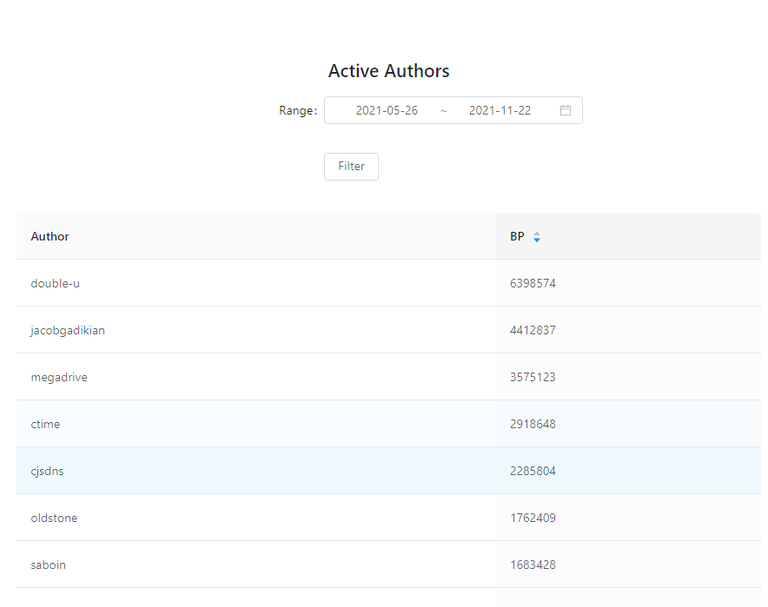Select author cjsdns
Viewport: 768px width, 607px height.
click(x=47, y=471)
